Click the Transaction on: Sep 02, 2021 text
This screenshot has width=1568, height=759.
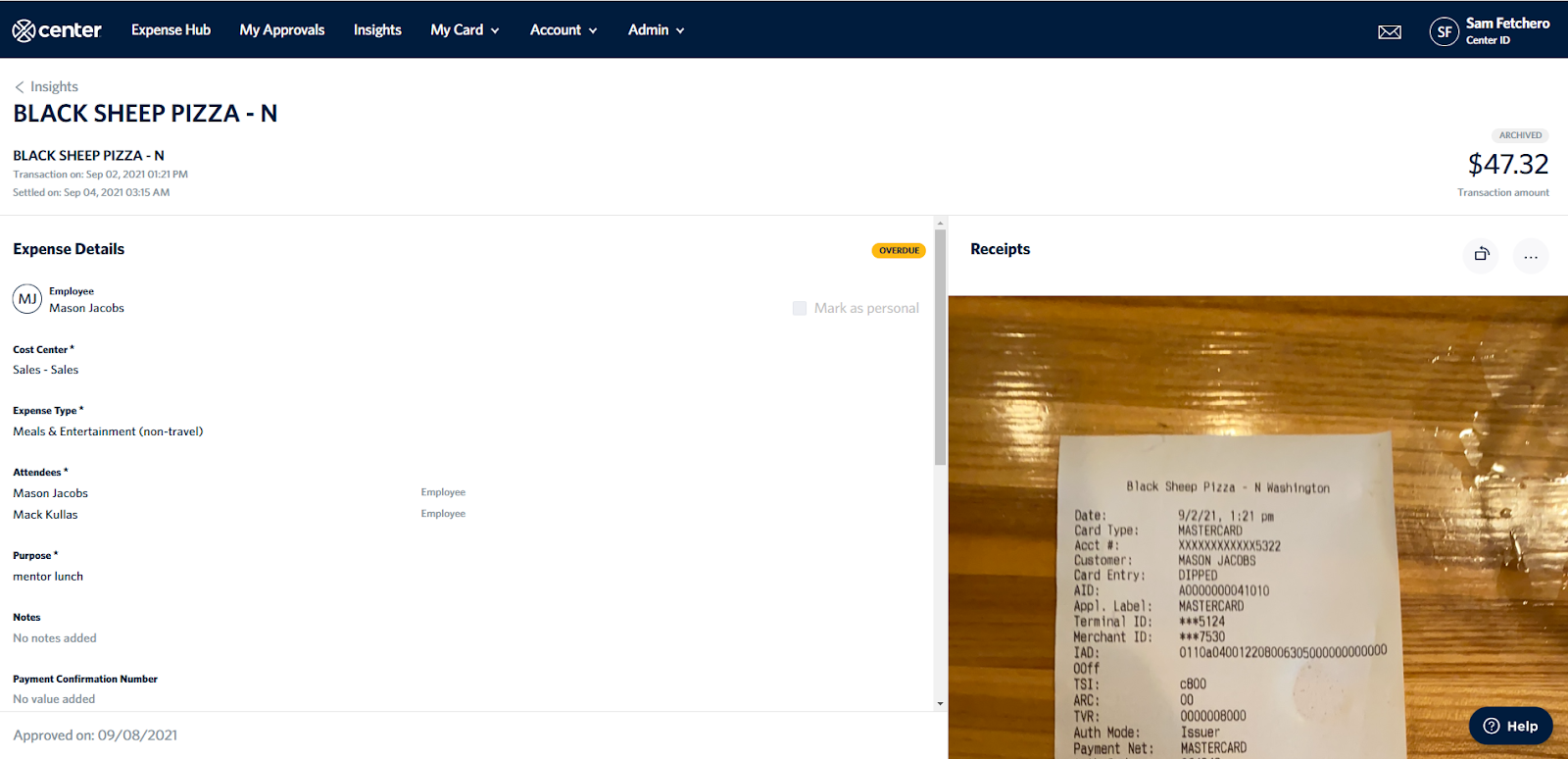click(100, 175)
